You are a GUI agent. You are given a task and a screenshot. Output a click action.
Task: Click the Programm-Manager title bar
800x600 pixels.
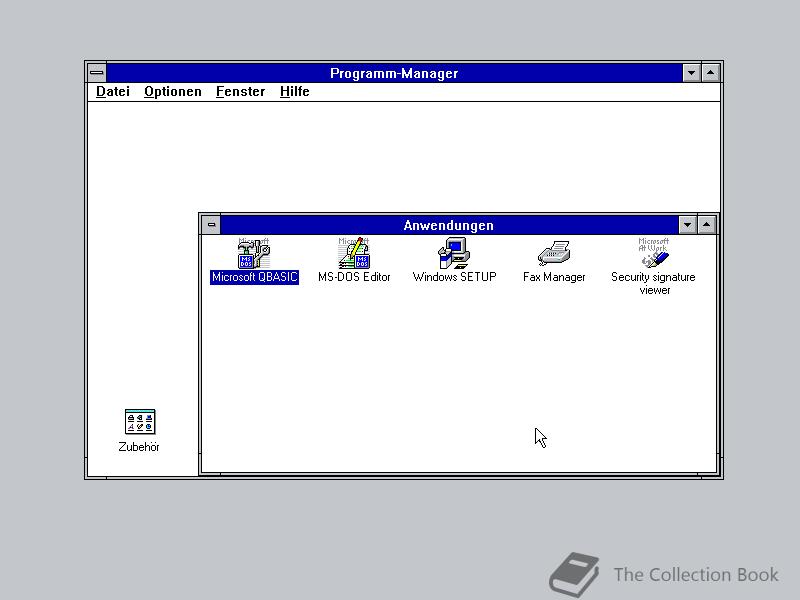click(394, 73)
